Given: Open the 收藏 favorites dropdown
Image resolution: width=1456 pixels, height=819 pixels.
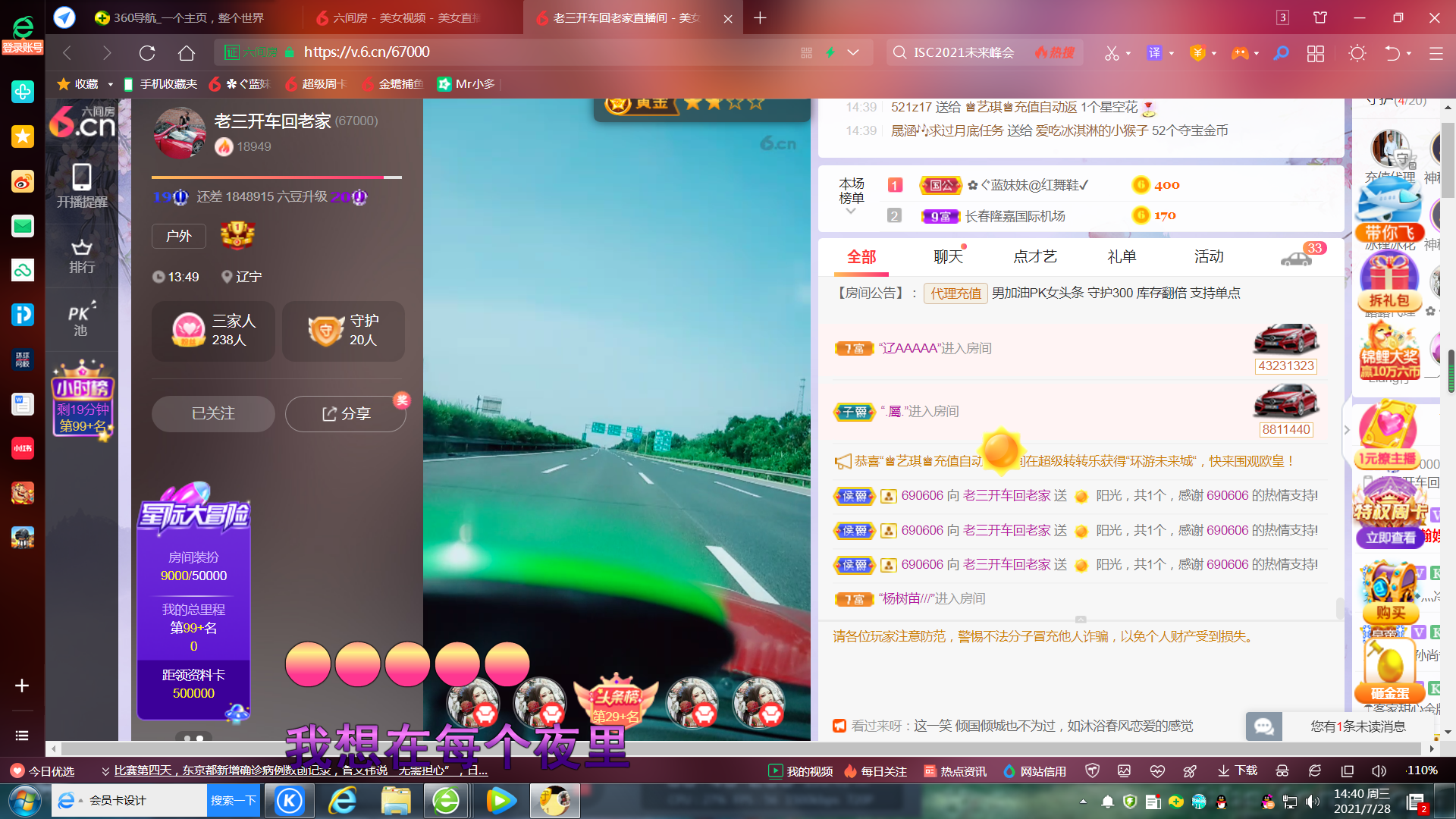Looking at the screenshot, I should [111, 84].
